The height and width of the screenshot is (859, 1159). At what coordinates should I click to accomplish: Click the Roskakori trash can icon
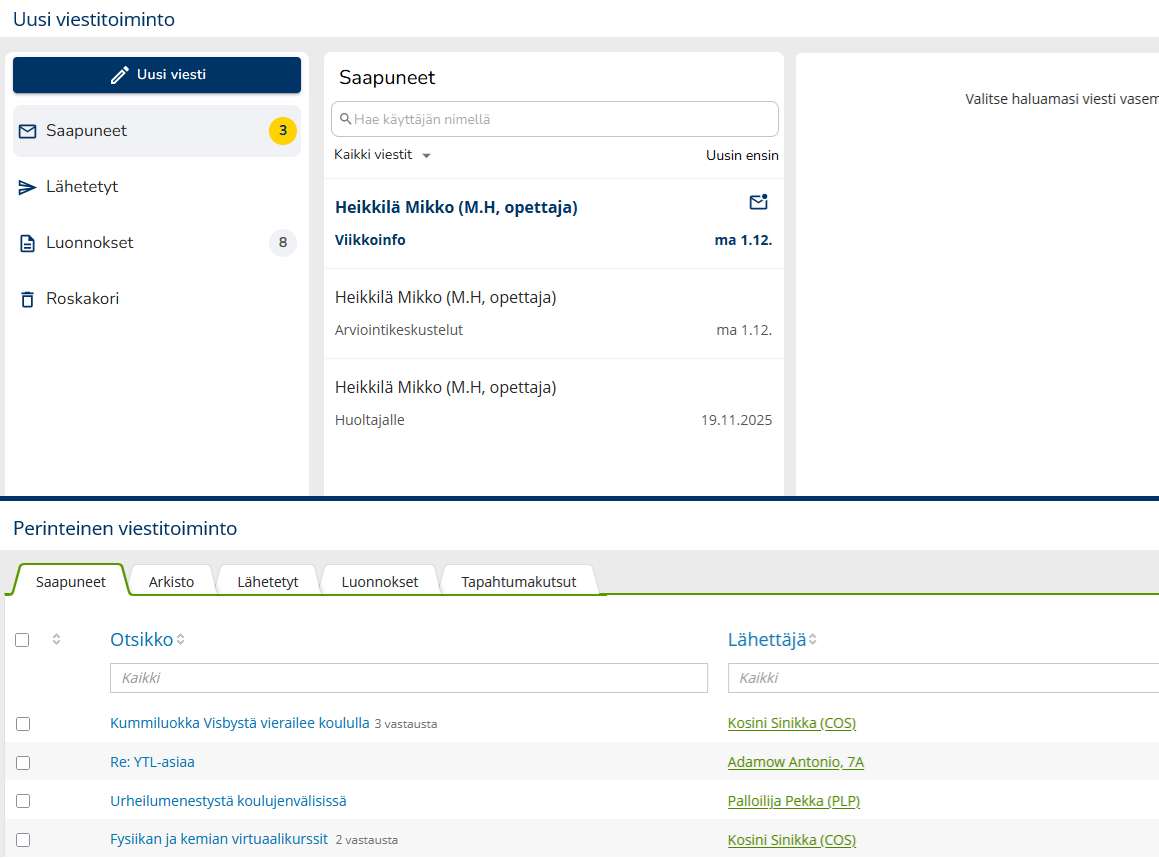[x=28, y=299]
